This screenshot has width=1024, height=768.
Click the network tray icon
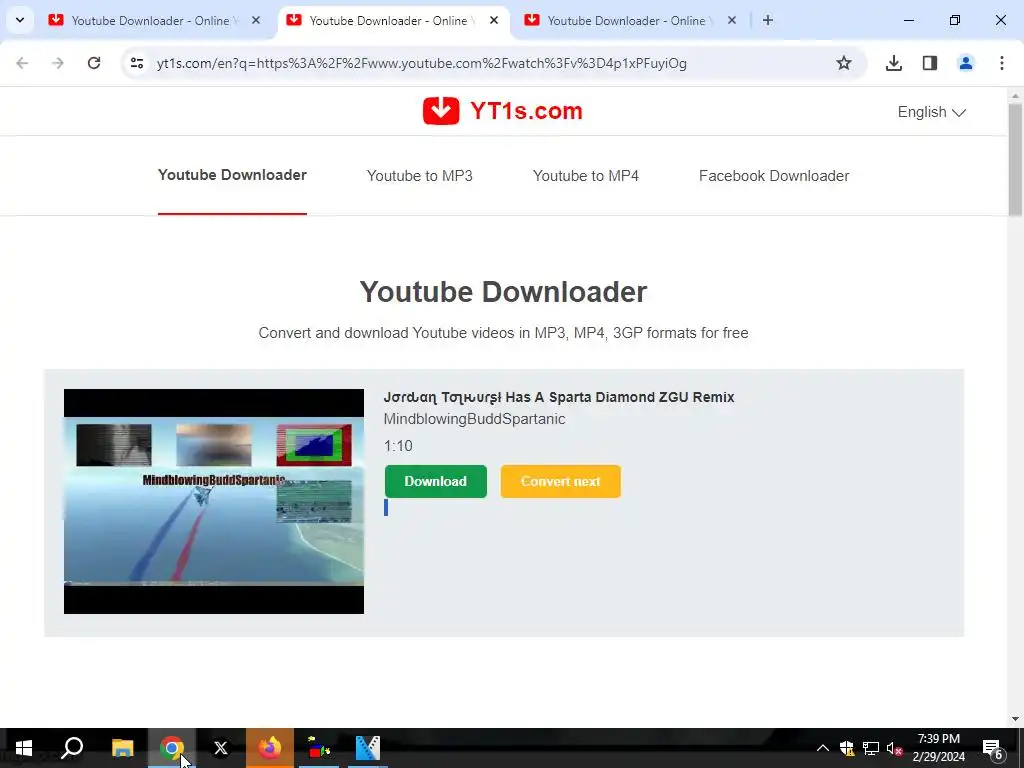point(871,748)
